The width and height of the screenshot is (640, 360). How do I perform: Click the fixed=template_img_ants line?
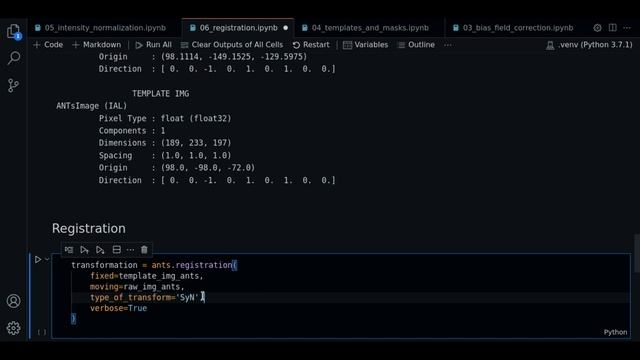[147, 276]
